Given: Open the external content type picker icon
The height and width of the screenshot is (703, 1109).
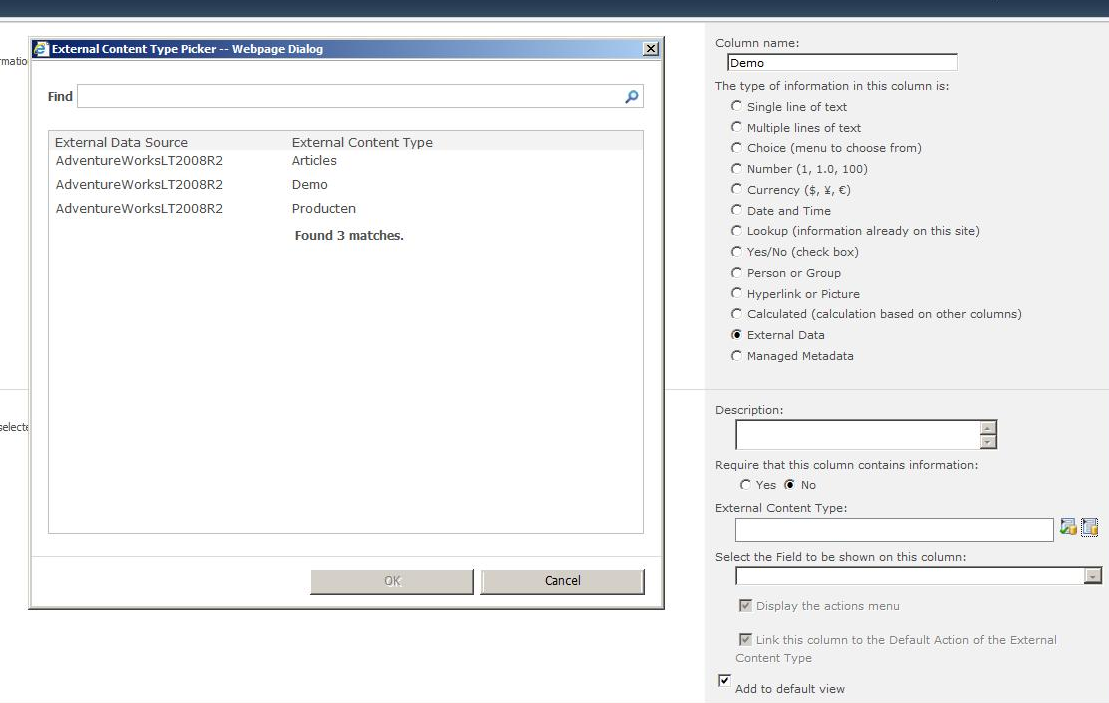Looking at the screenshot, I should (x=1089, y=527).
